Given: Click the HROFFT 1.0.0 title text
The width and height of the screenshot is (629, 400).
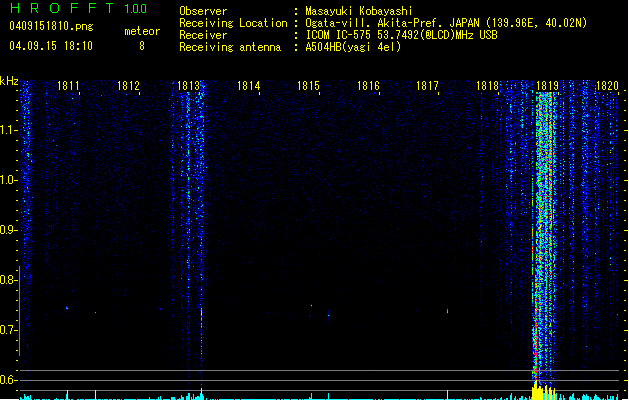Looking at the screenshot, I should [x=78, y=8].
